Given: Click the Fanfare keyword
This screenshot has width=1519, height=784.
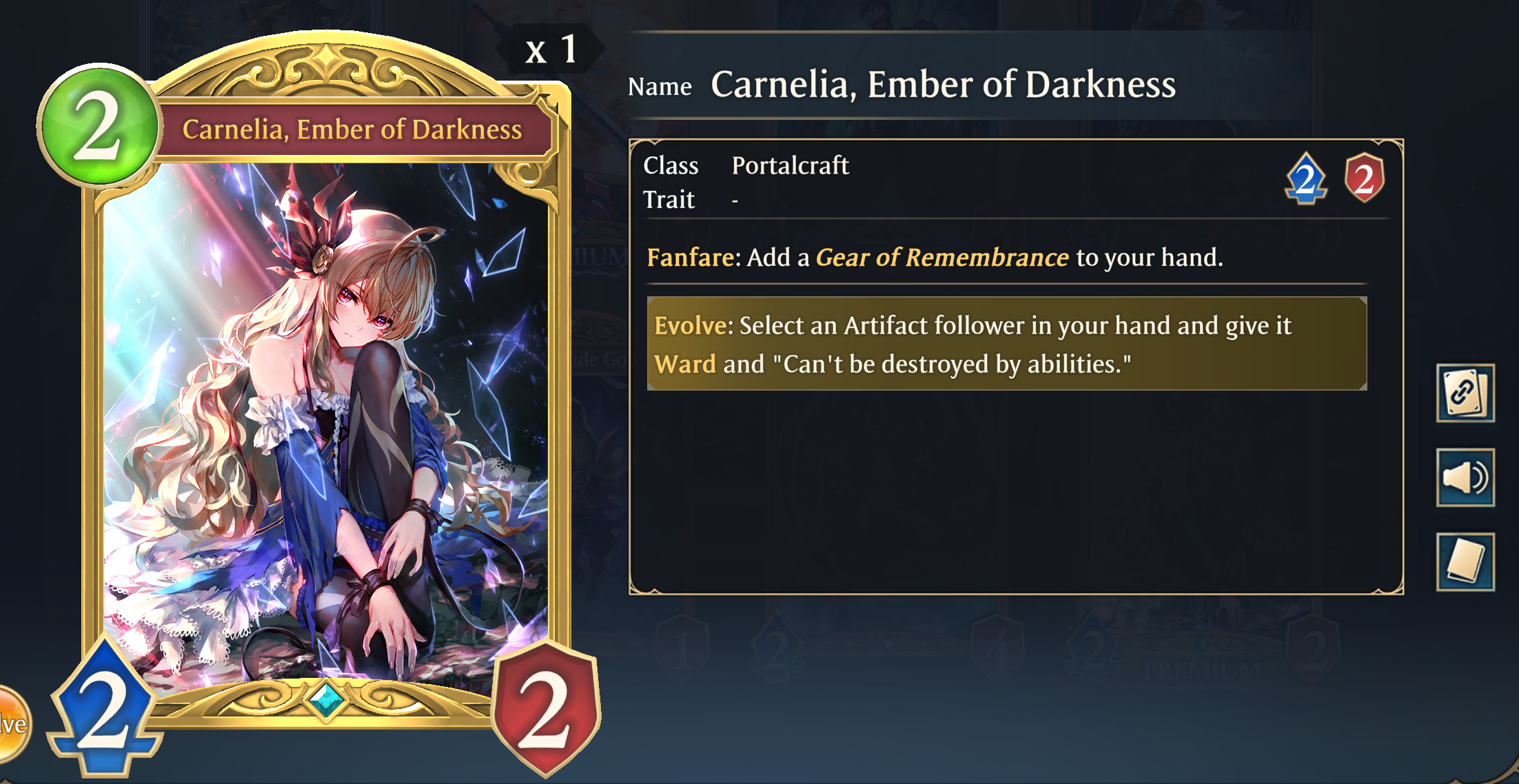Looking at the screenshot, I should click(x=691, y=257).
